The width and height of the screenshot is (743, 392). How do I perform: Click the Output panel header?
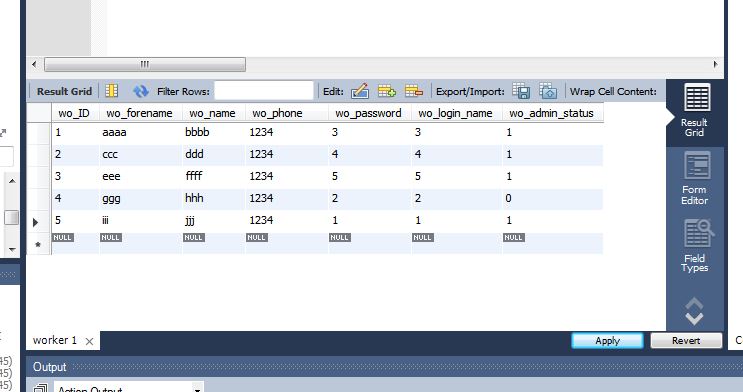point(384,367)
